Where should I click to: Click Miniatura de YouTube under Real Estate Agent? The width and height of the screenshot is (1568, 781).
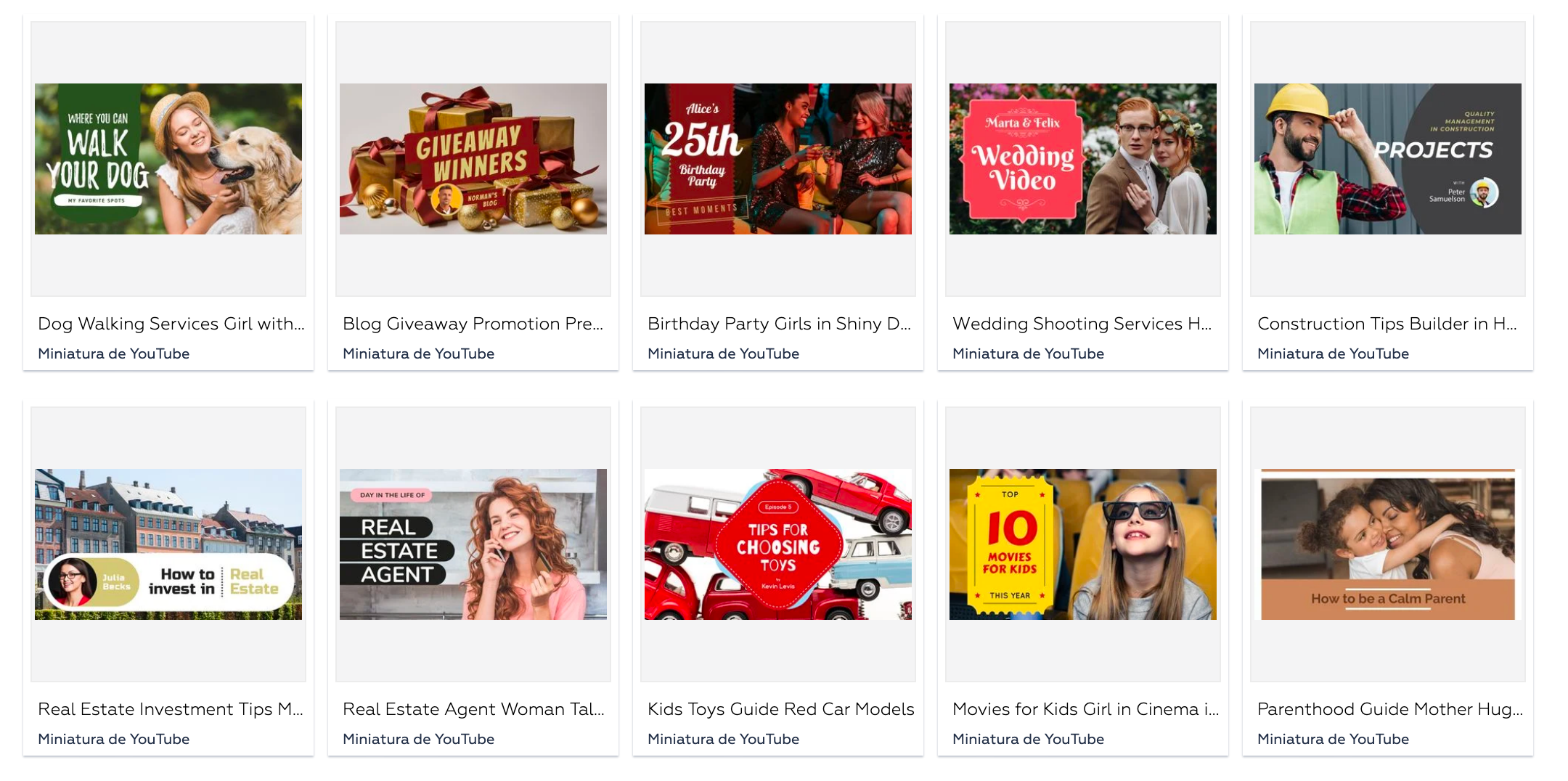418,739
